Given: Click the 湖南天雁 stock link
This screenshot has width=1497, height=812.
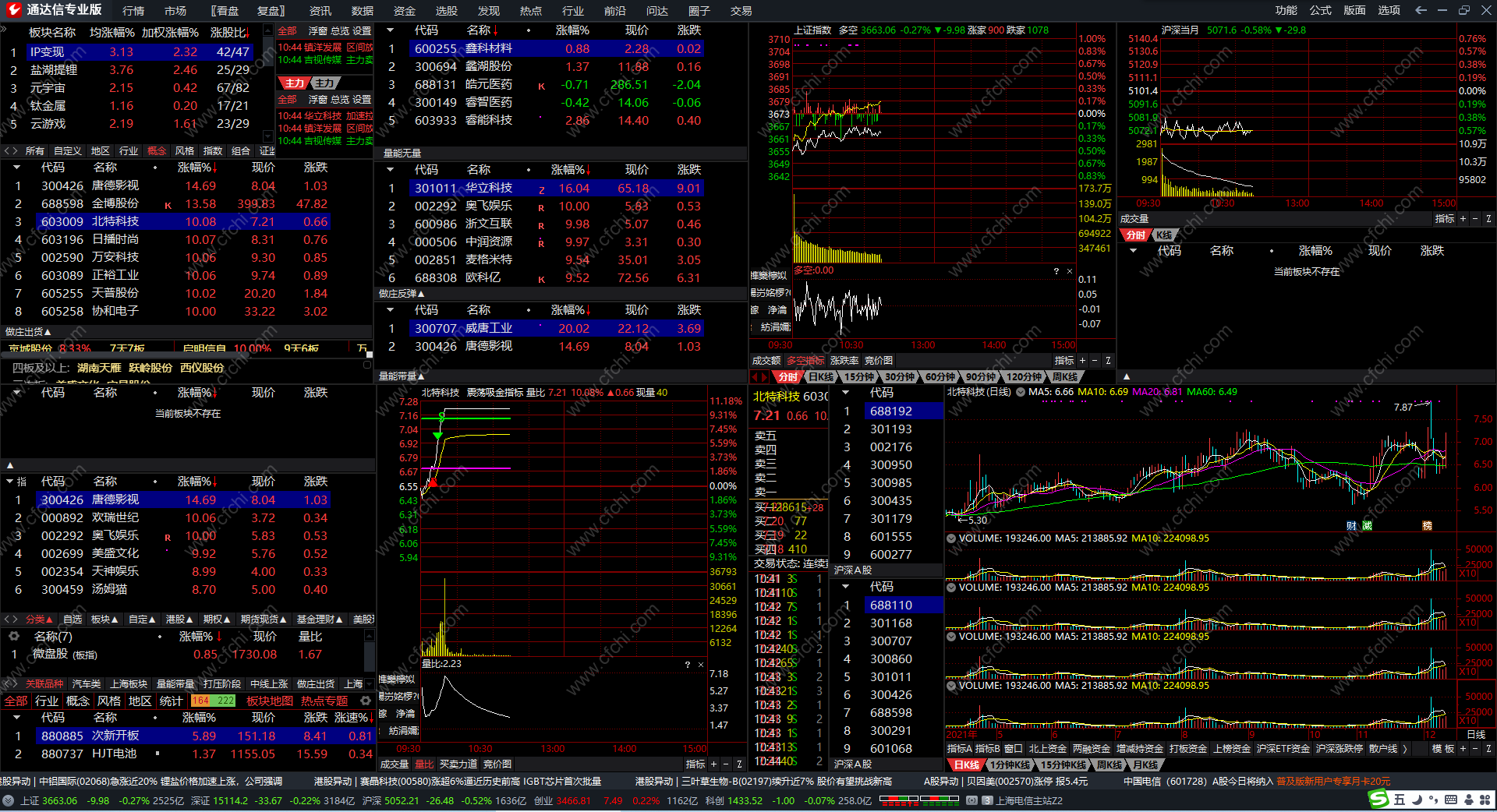Looking at the screenshot, I should 99,367.
